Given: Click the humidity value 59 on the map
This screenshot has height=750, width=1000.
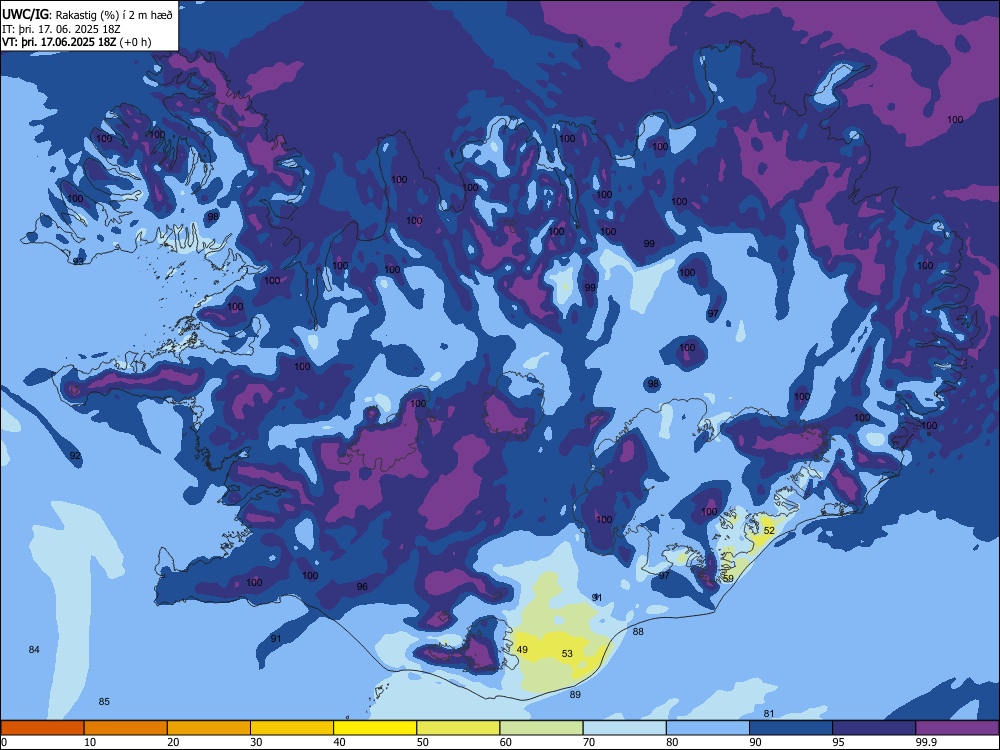Looking at the screenshot, I should coord(728,578).
